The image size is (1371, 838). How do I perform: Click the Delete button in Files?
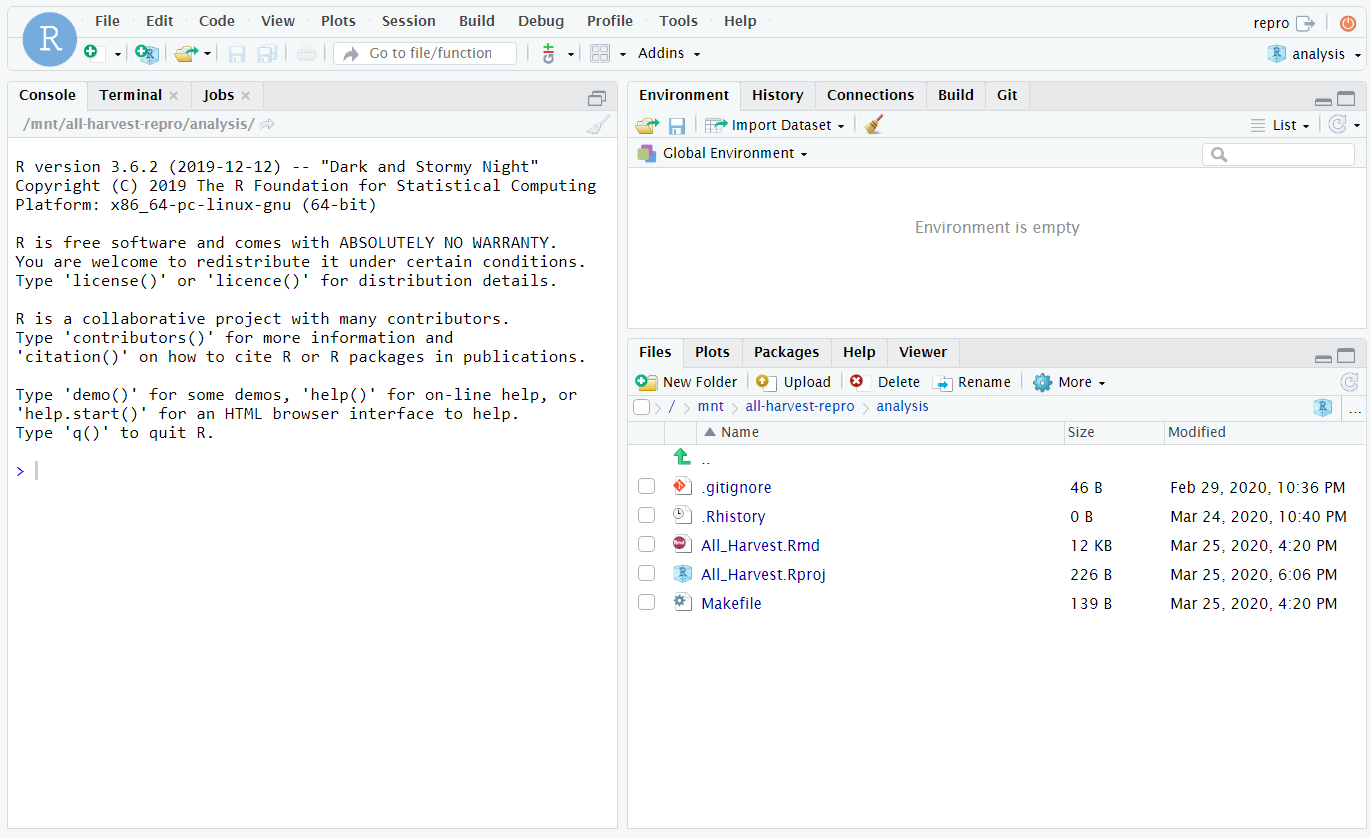click(885, 382)
